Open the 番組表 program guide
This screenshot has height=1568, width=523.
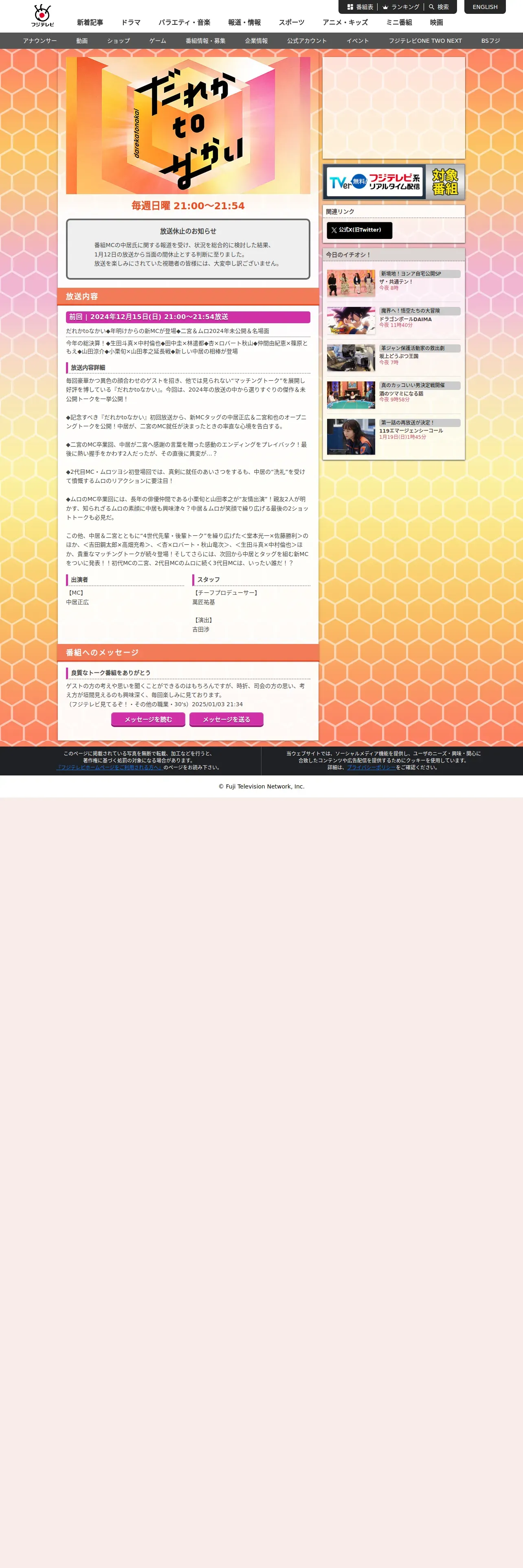(360, 7)
